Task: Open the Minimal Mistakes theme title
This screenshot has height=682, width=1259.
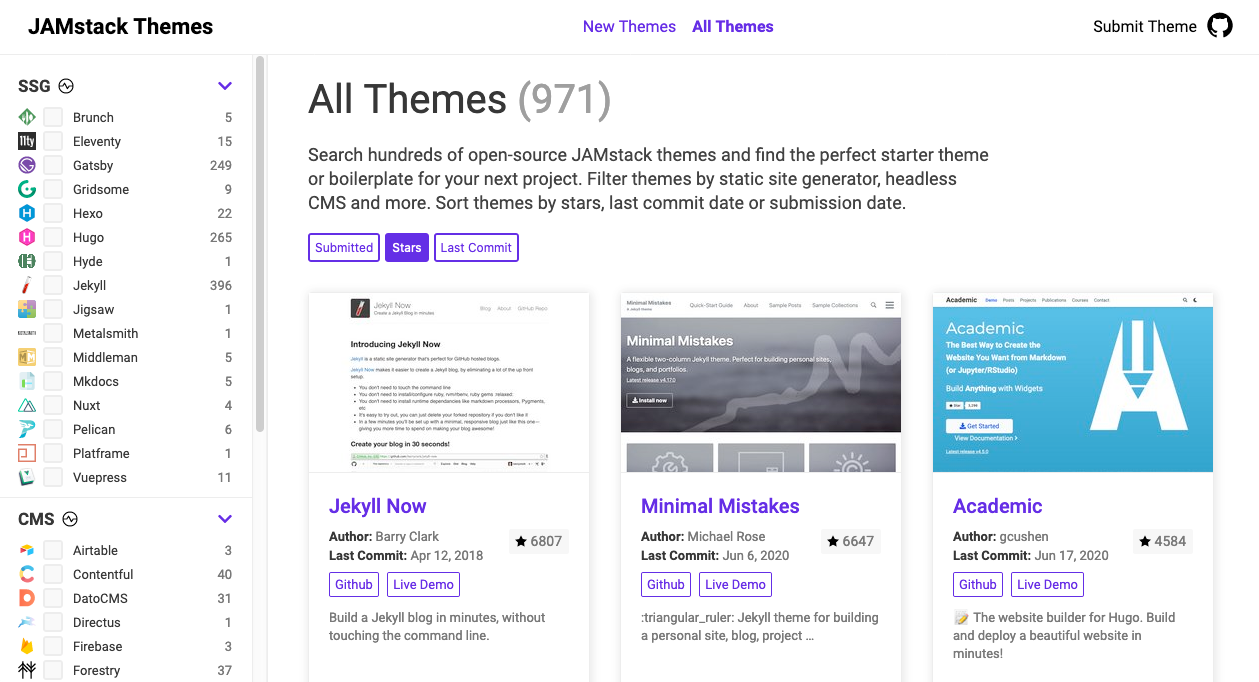Action: tap(720, 506)
